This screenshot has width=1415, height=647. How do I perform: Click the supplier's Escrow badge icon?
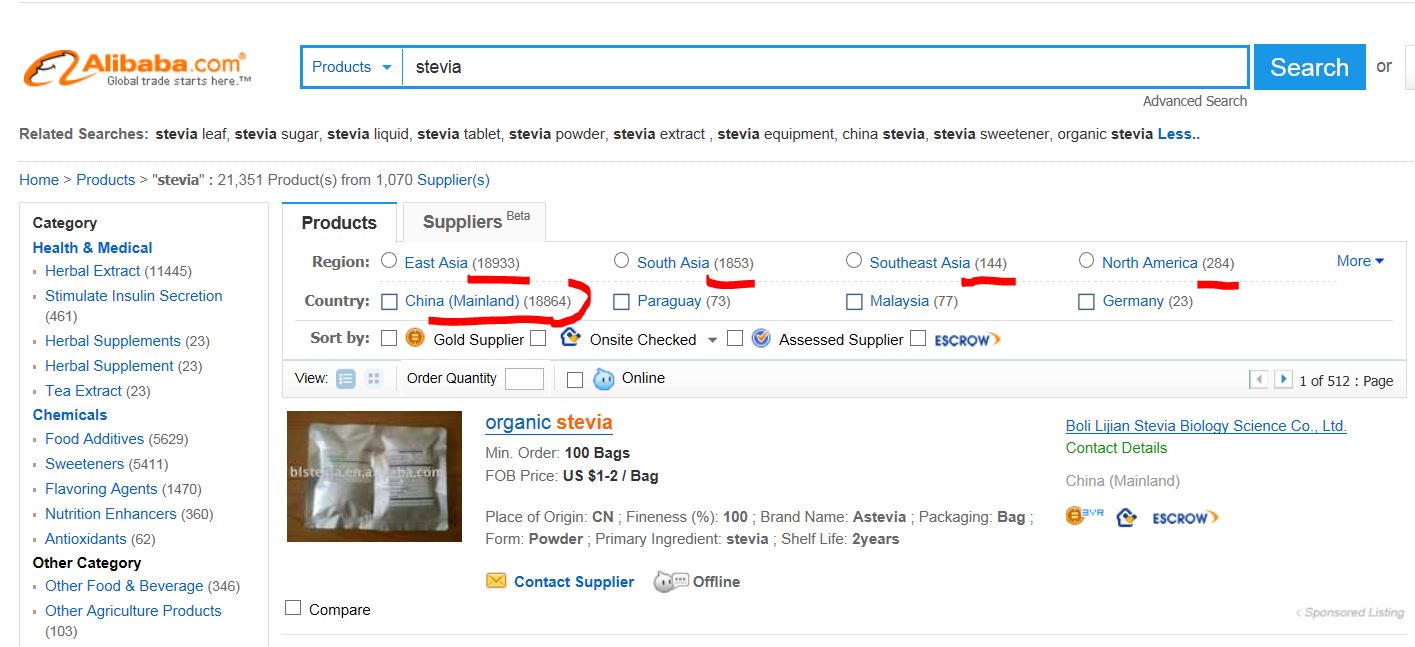(1185, 517)
